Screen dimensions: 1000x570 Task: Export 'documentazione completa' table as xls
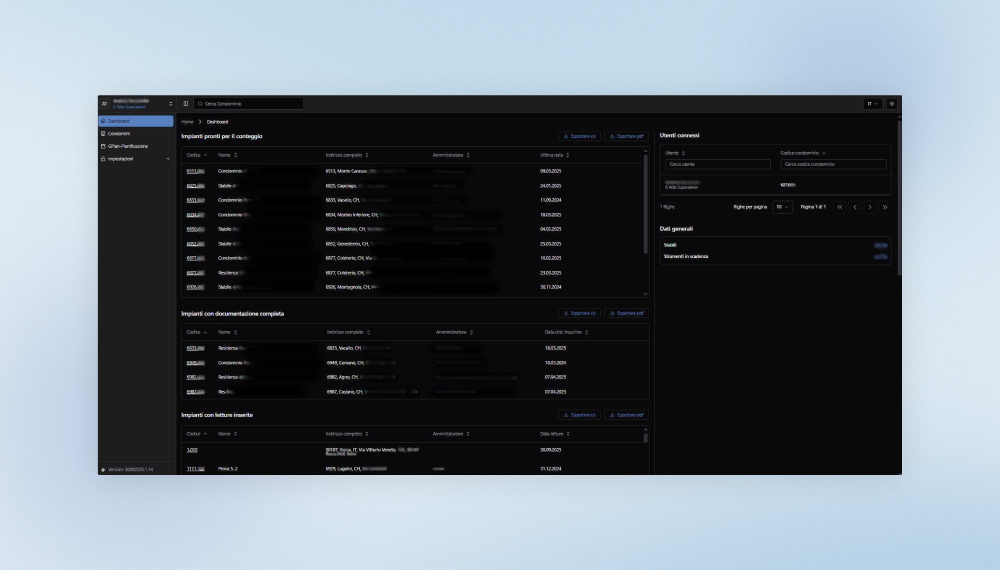click(579, 313)
